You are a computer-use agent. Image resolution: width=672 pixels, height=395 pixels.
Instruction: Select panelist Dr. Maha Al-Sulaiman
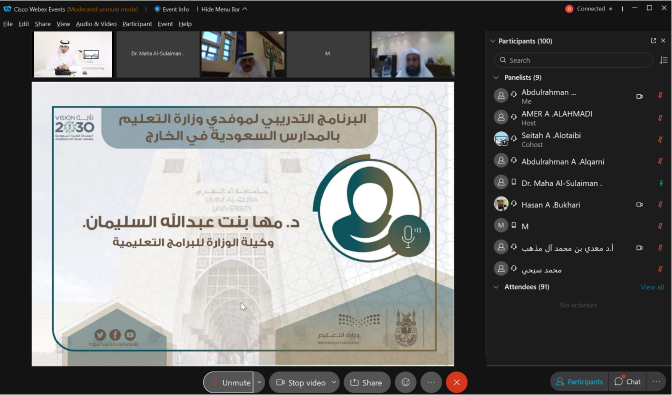coord(579,183)
